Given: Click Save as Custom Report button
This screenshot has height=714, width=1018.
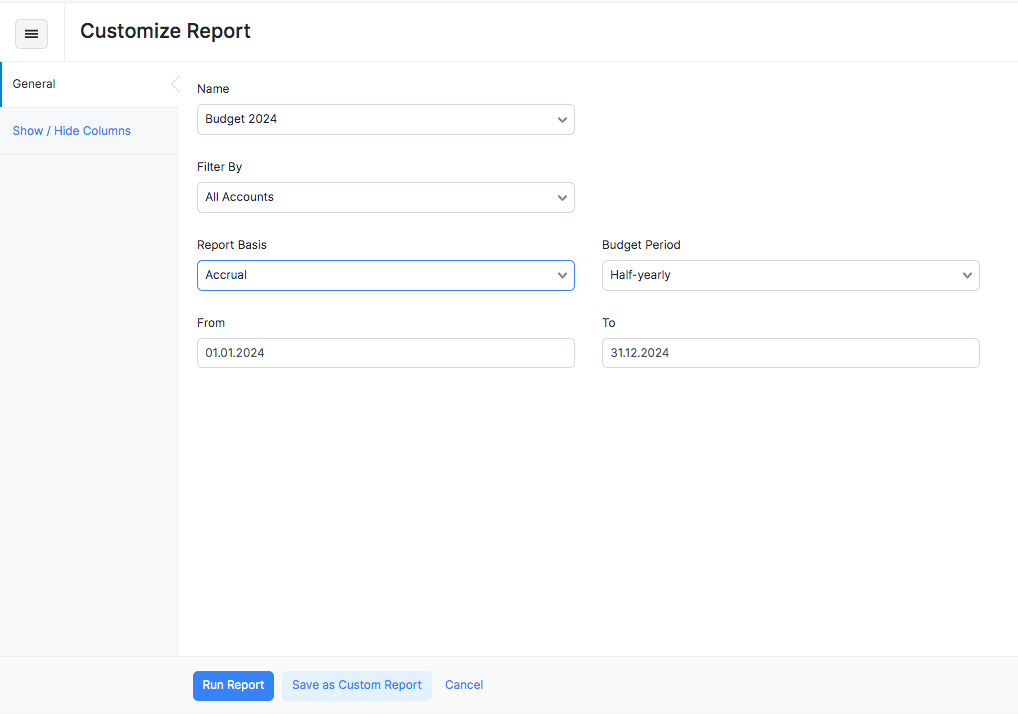Looking at the screenshot, I should click(x=356, y=685).
